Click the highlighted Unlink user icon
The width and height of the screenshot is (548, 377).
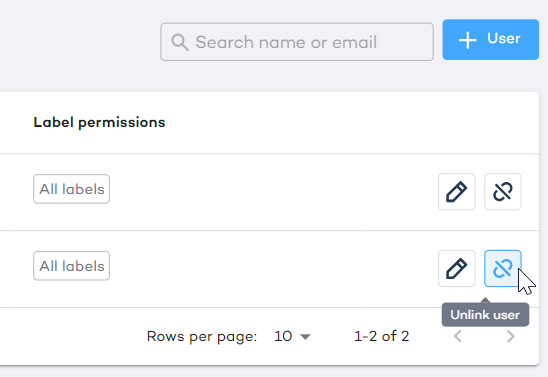[x=503, y=268]
